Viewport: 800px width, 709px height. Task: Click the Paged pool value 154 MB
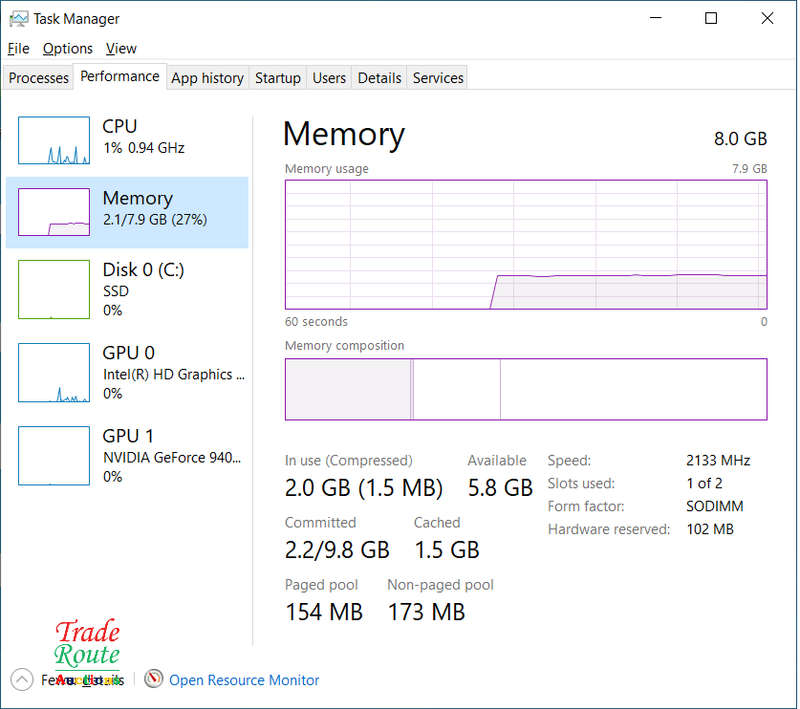(x=324, y=612)
